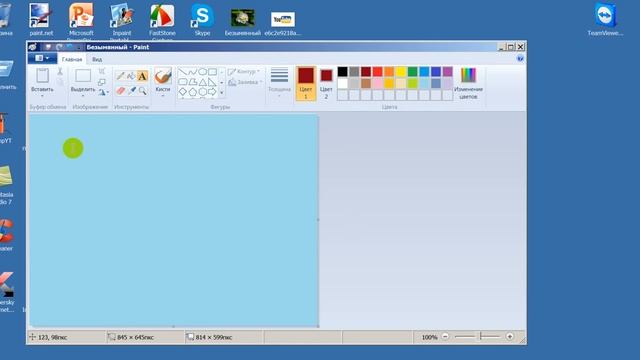This screenshot has height=360, width=640.
Task: Select the Text tool with letter A
Action: pyautogui.click(x=142, y=76)
